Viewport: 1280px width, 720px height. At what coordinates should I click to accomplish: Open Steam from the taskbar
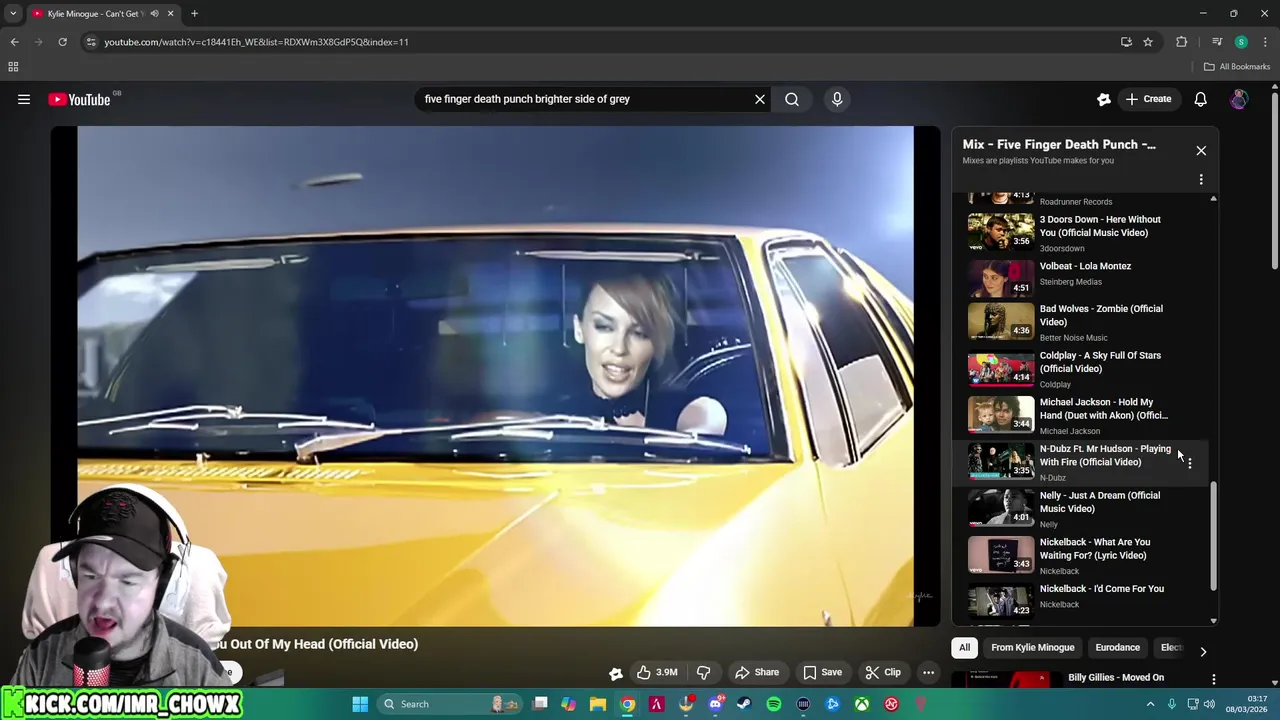tap(744, 704)
